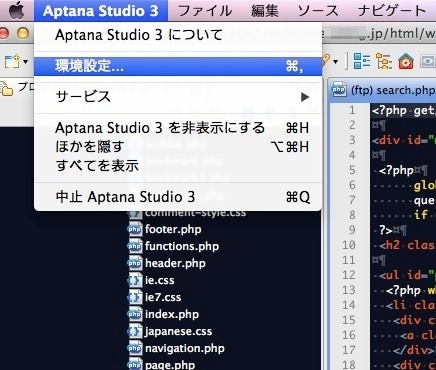Viewport: 436px width, 370px height.
Task: Click the project explorer folder icon
Action: point(7,89)
